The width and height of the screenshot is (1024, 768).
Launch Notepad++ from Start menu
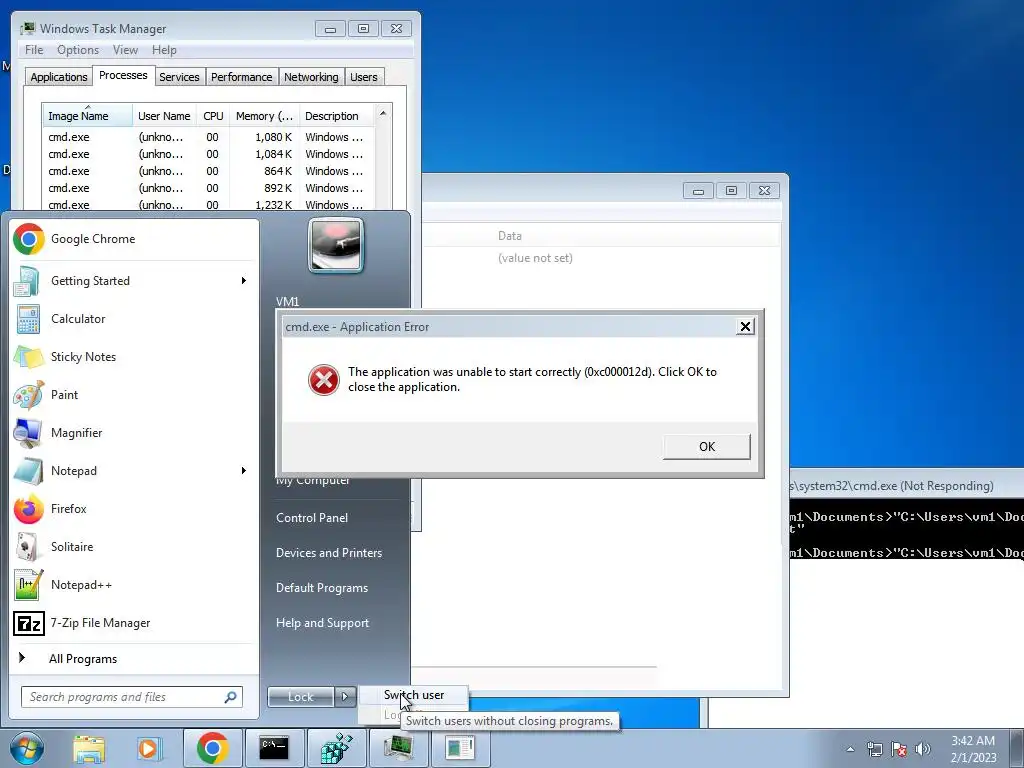click(134, 584)
